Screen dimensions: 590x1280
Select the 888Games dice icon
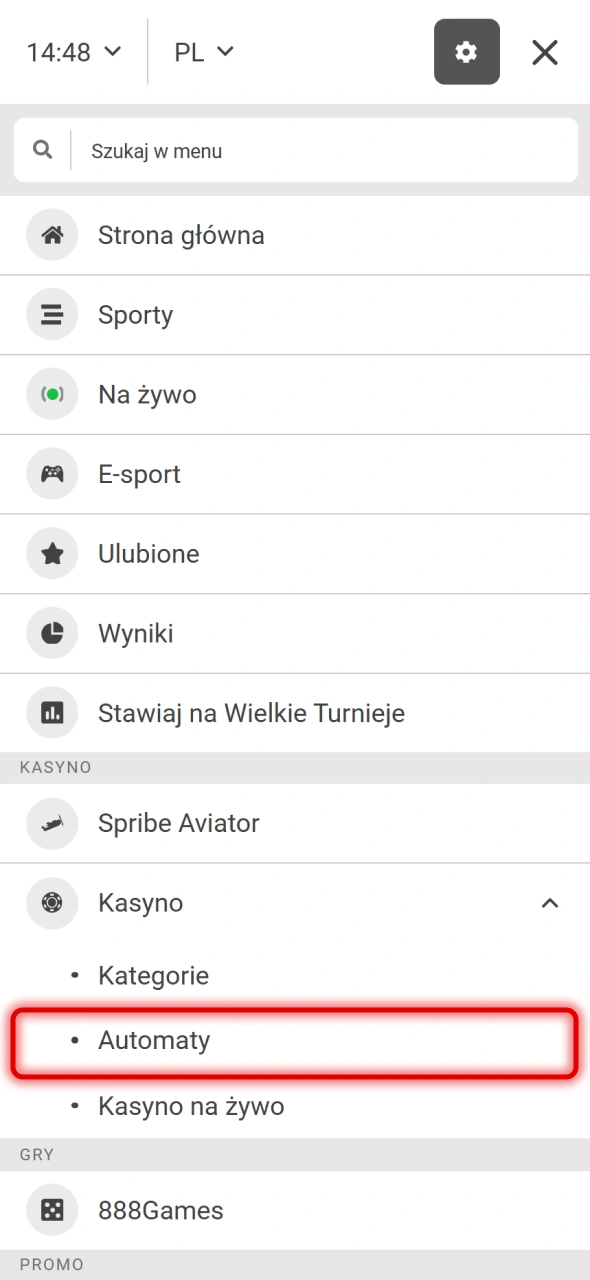(51, 1210)
